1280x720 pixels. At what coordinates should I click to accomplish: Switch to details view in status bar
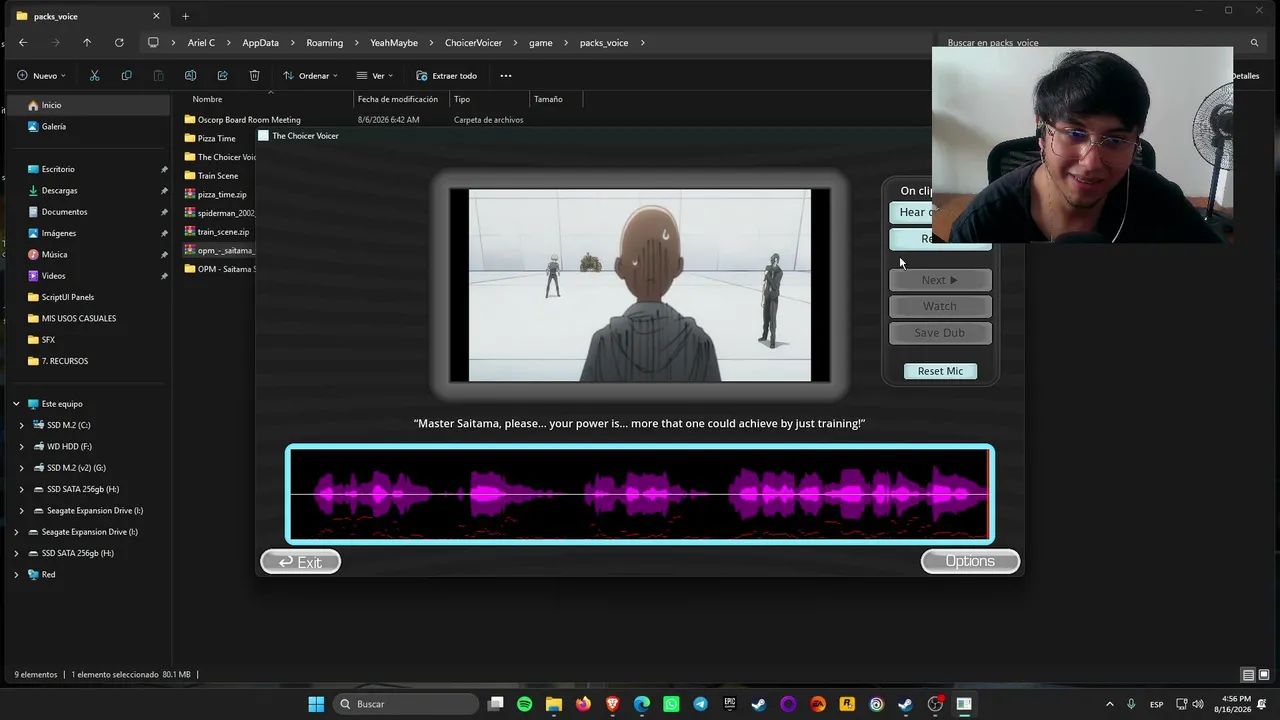(1248, 675)
